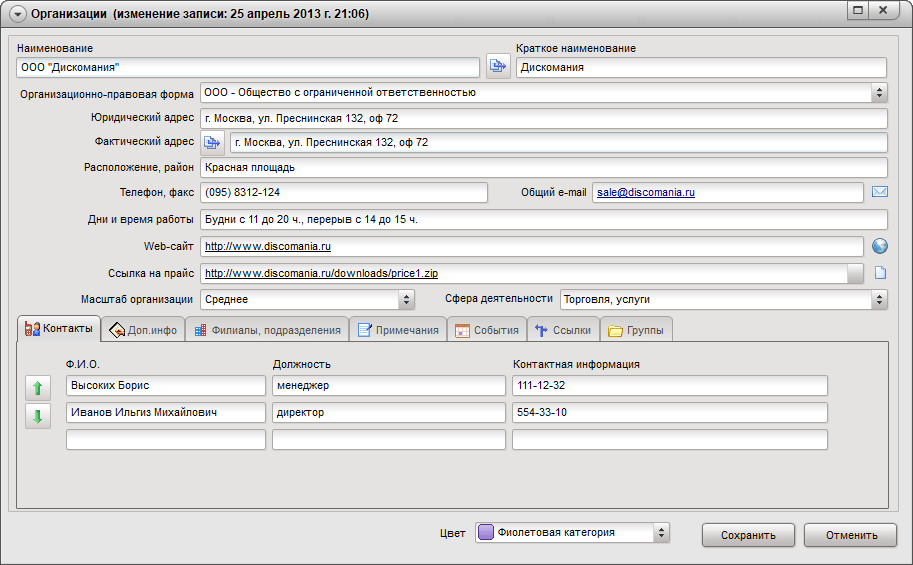
Task: Open the Филиалы, подразделения tab
Action: 267,330
